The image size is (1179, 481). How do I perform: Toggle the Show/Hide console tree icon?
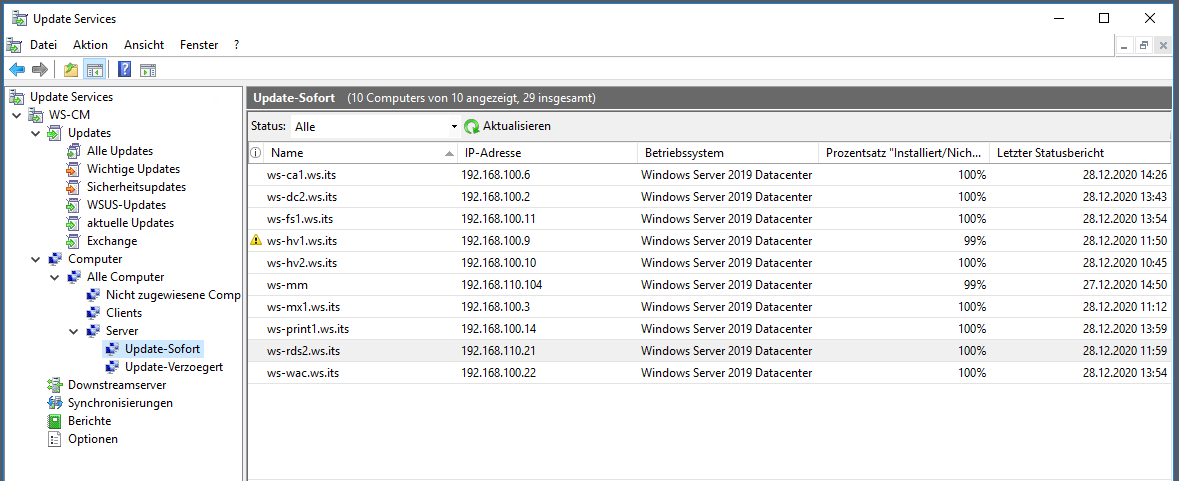94,70
